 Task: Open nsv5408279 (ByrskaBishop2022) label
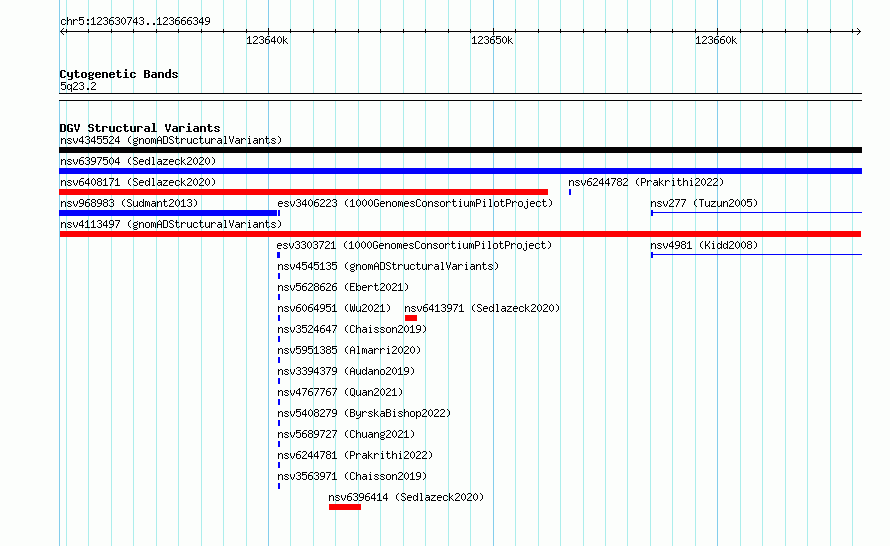pyautogui.click(x=364, y=413)
